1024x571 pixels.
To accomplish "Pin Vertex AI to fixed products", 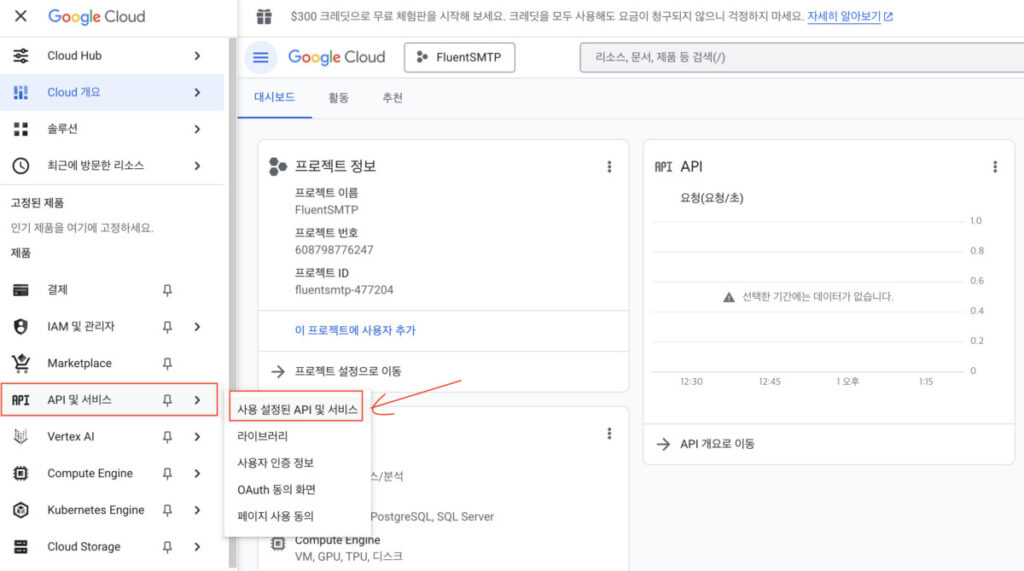I will tap(167, 436).
